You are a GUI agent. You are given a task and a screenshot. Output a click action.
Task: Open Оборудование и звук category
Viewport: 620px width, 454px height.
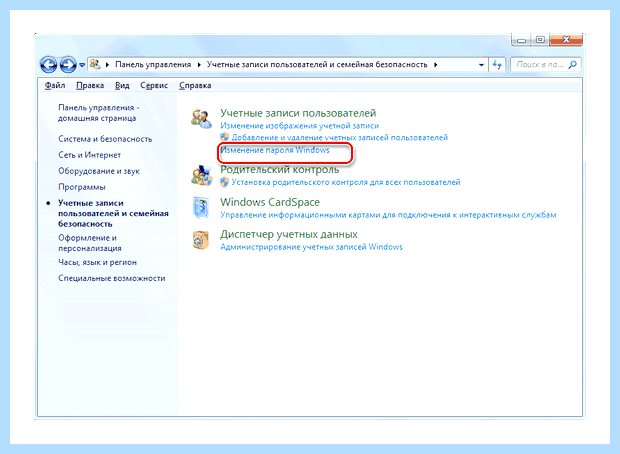99,171
